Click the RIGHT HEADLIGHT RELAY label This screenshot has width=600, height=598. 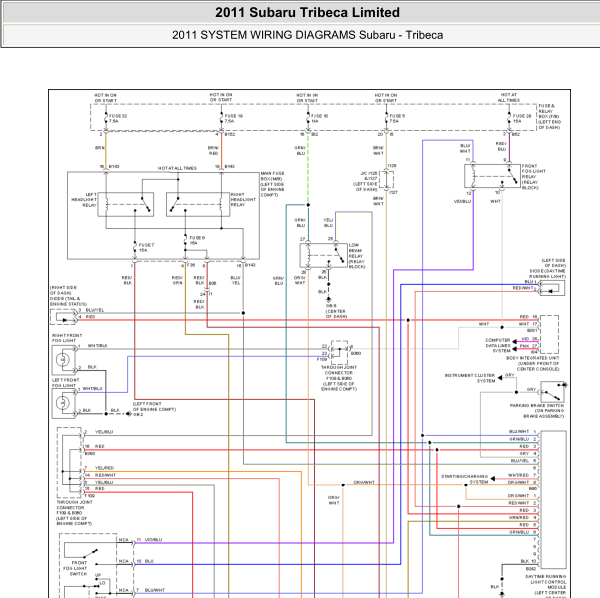coord(243,200)
